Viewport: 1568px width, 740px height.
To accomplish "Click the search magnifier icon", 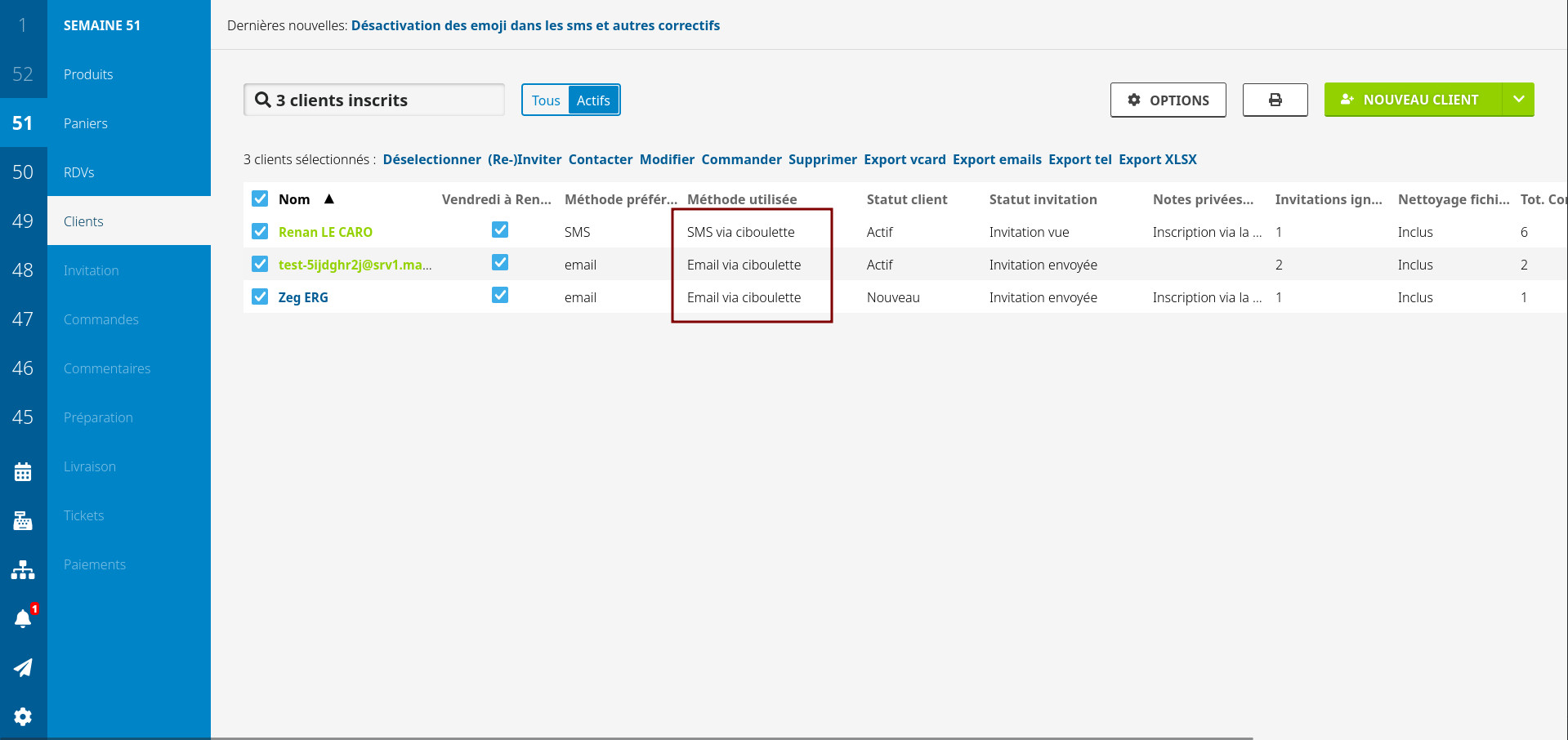I will 262,100.
